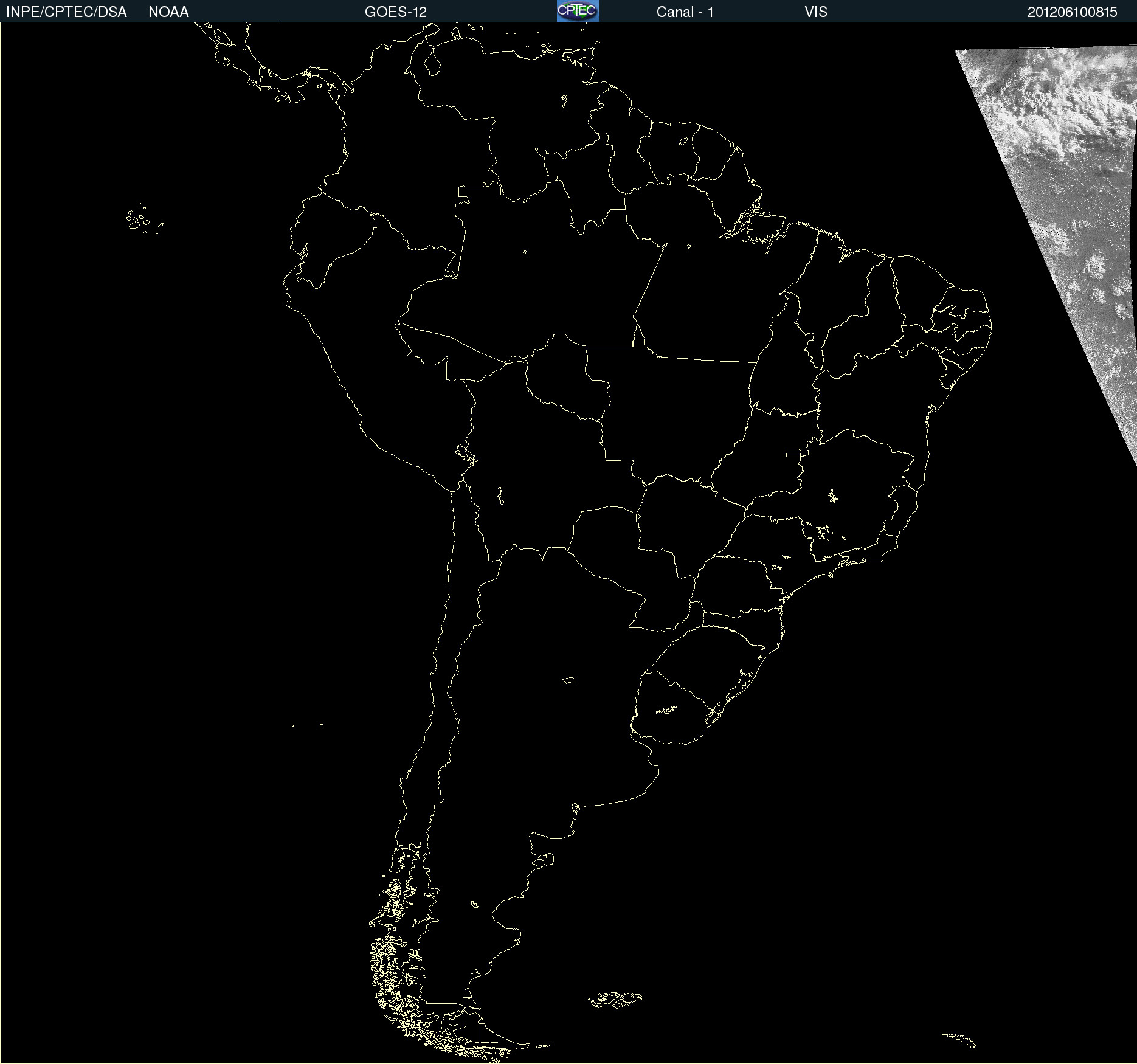The height and width of the screenshot is (1064, 1137).
Task: Click the Canal - 1 label
Action: tap(685, 12)
